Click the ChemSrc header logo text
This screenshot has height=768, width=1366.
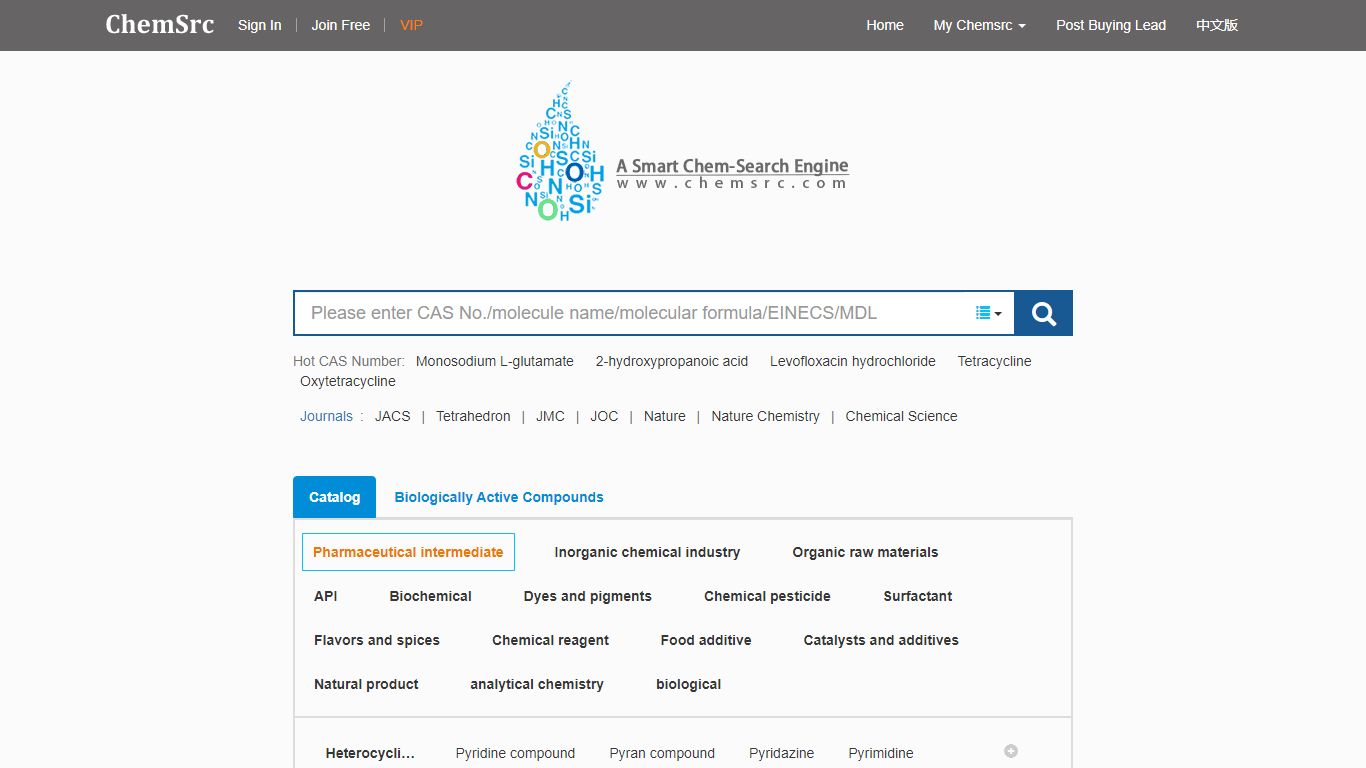(160, 24)
